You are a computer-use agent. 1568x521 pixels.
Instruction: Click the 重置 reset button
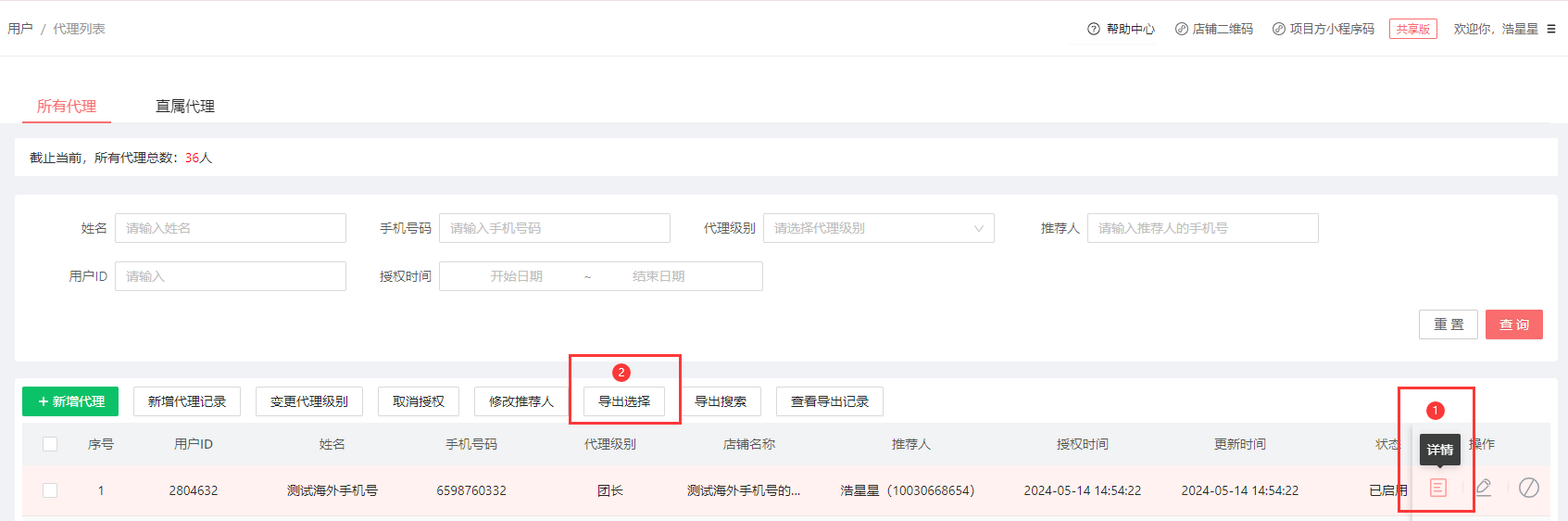[x=1448, y=324]
